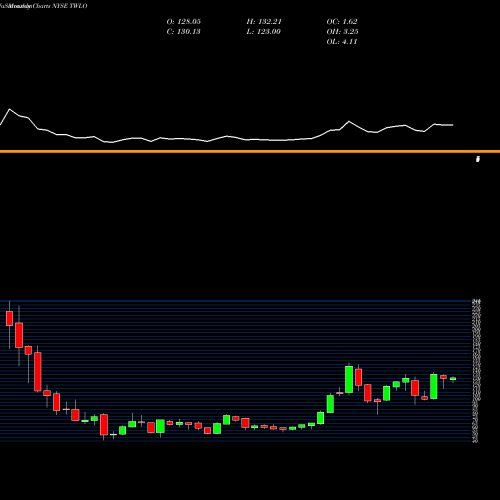Click the rightmost green candlestick on the chart
500x500 pixels.
(x=453, y=379)
